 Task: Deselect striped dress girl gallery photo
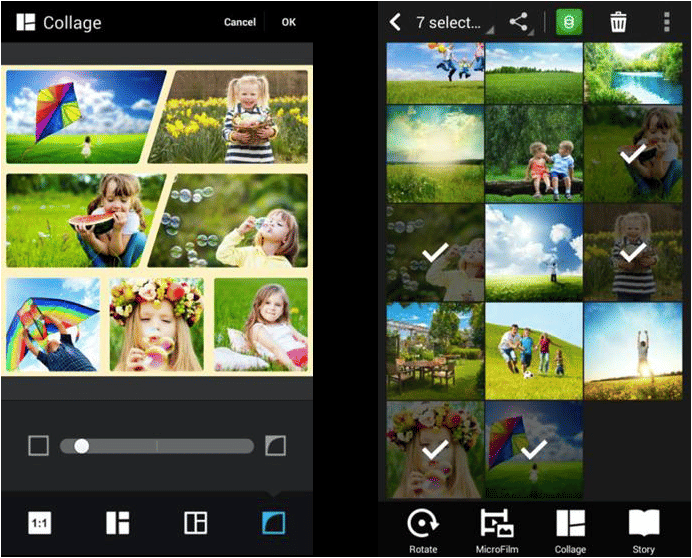pyautogui.click(x=633, y=253)
